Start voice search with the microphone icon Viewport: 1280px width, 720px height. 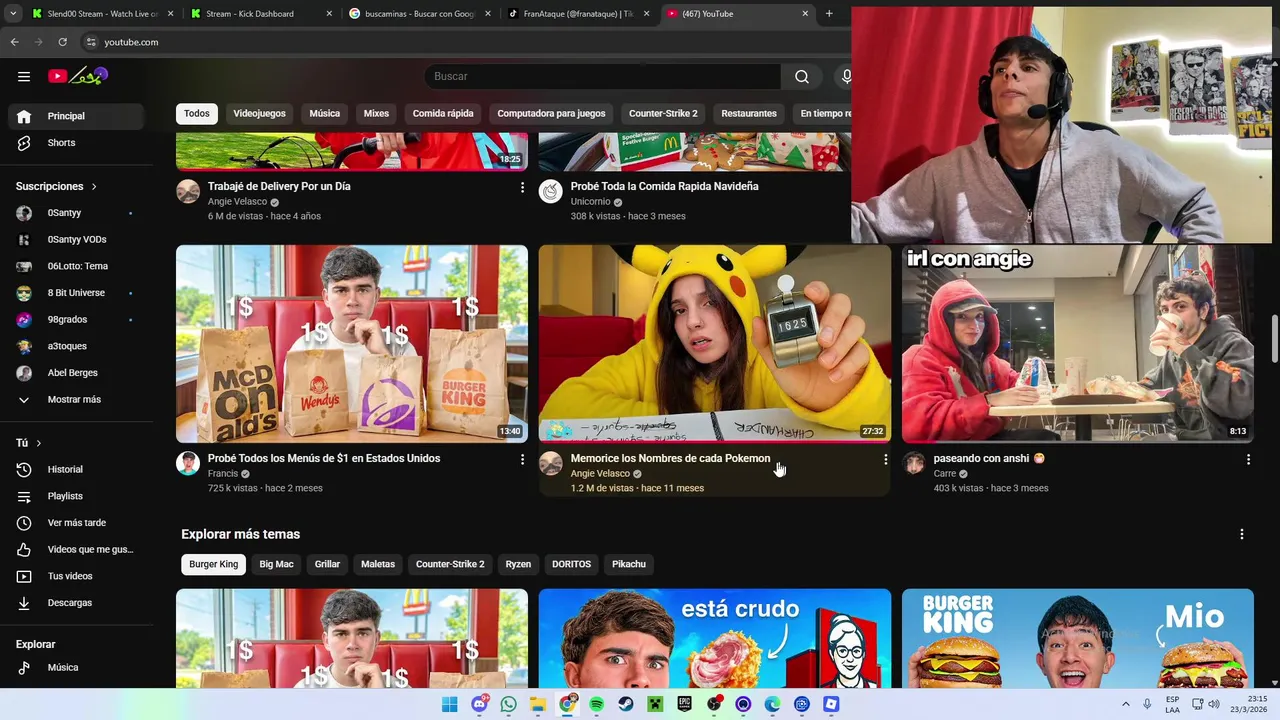846,76
